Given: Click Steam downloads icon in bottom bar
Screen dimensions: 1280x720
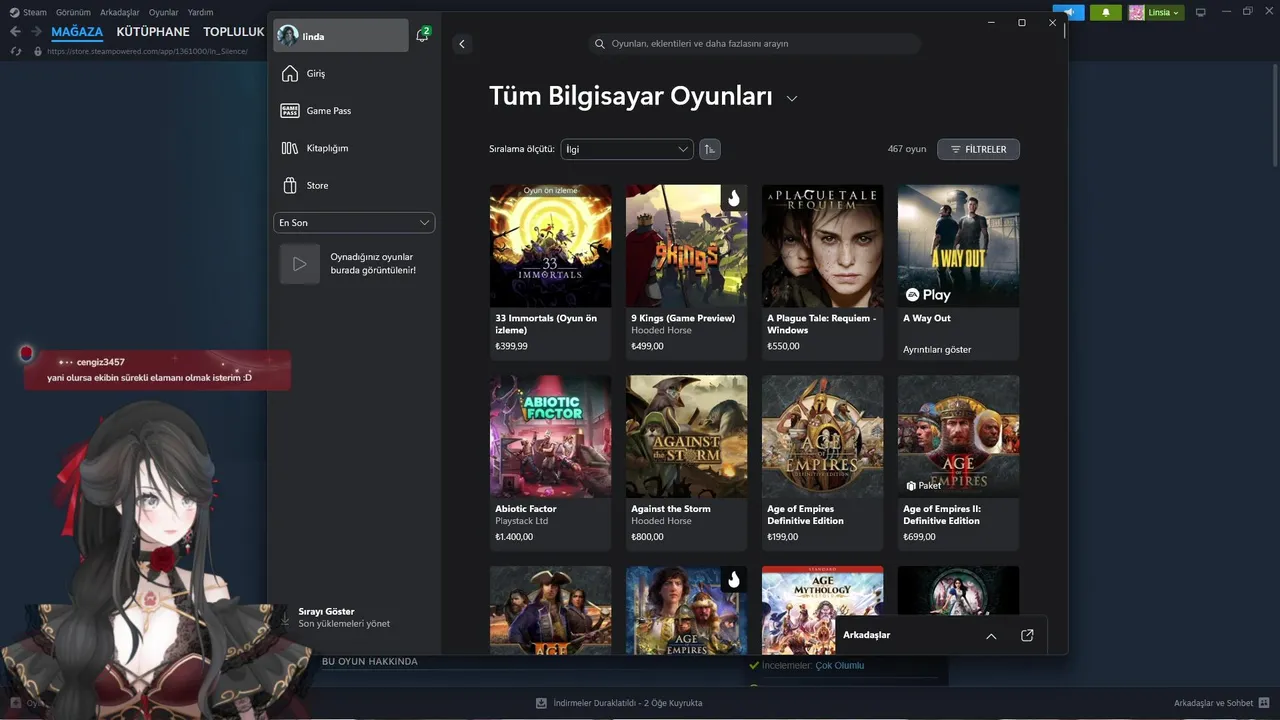Looking at the screenshot, I should tap(541, 703).
